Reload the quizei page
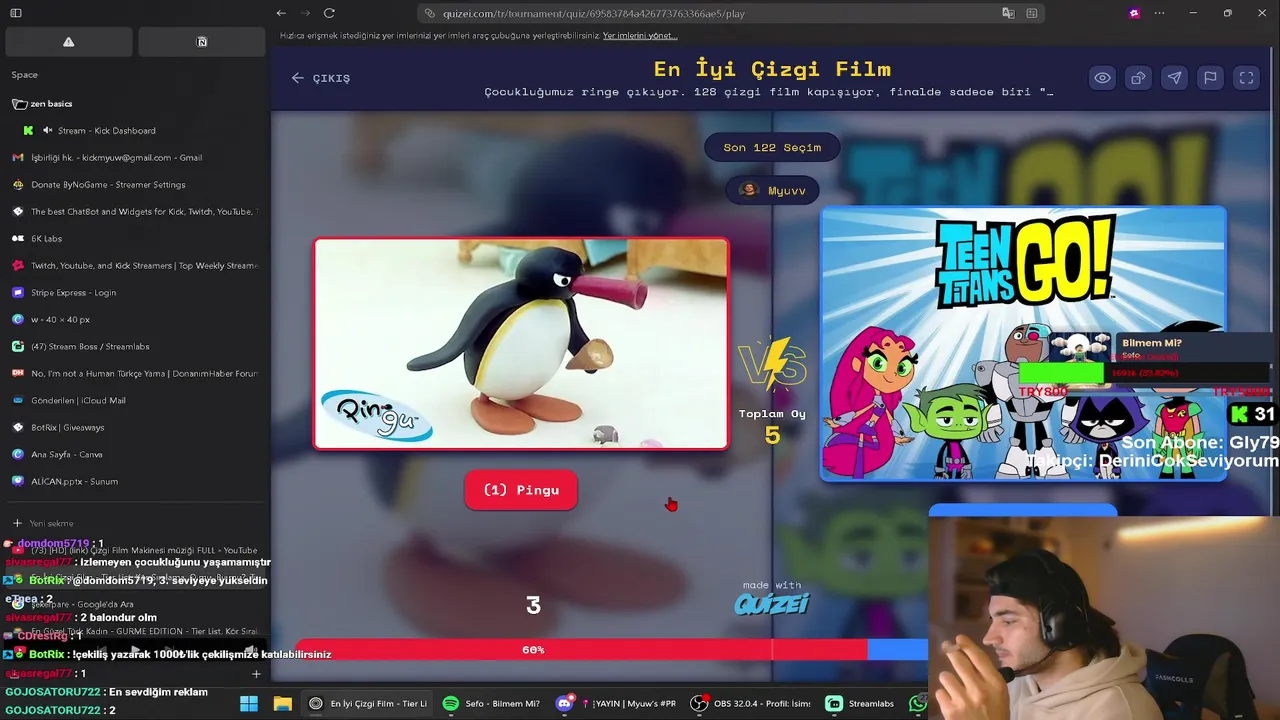Image resolution: width=1280 pixels, height=720 pixels. (329, 13)
